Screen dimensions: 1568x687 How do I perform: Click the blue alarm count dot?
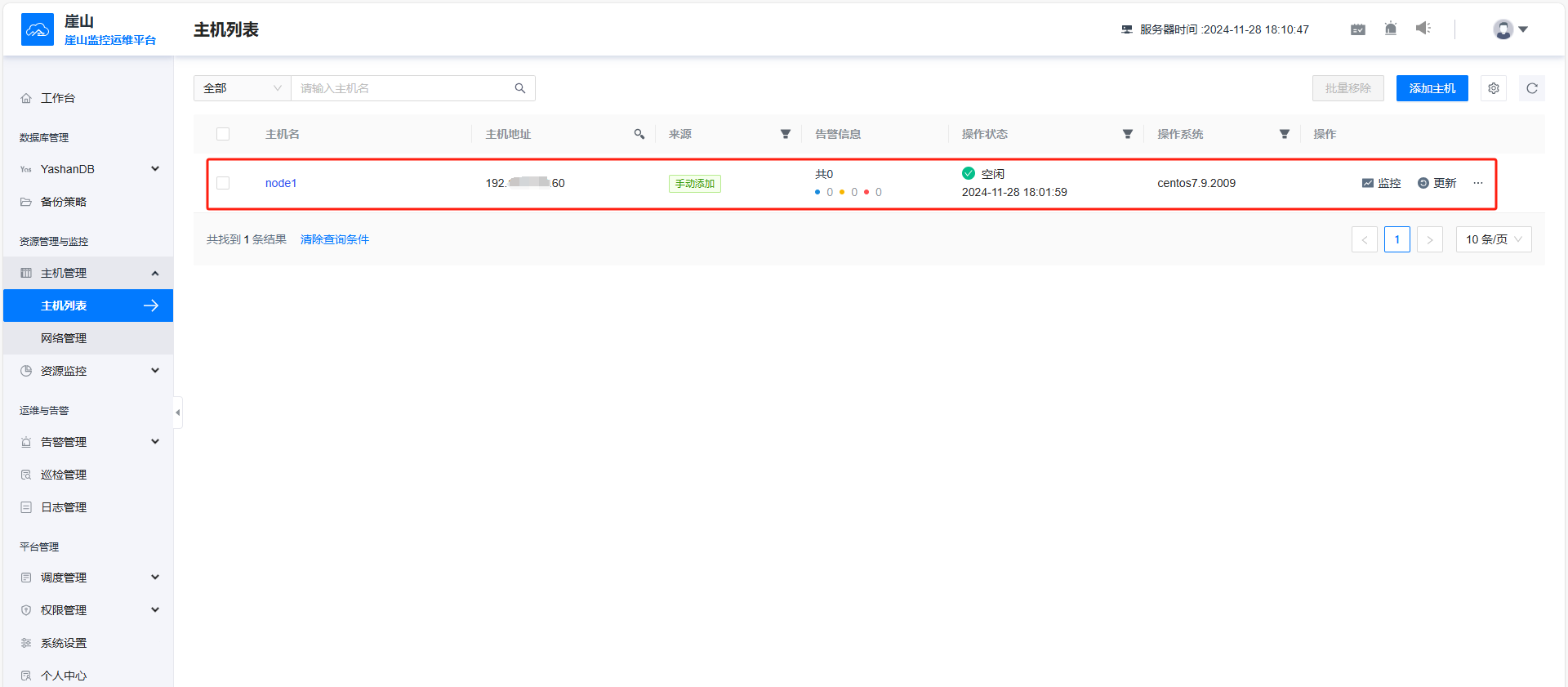pos(817,192)
